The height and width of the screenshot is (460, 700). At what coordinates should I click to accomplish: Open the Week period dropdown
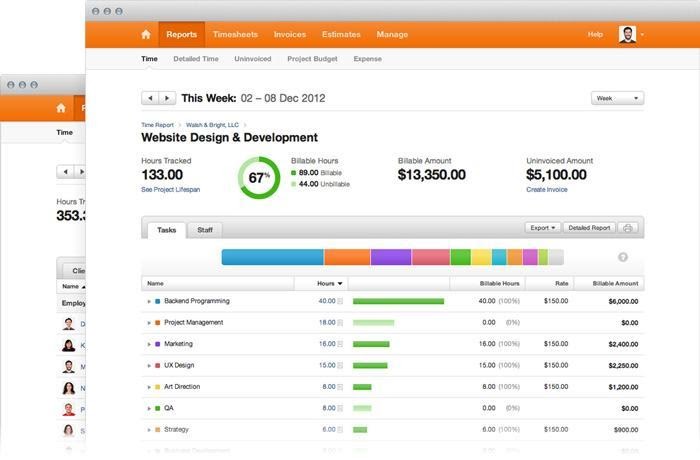pyautogui.click(x=617, y=98)
